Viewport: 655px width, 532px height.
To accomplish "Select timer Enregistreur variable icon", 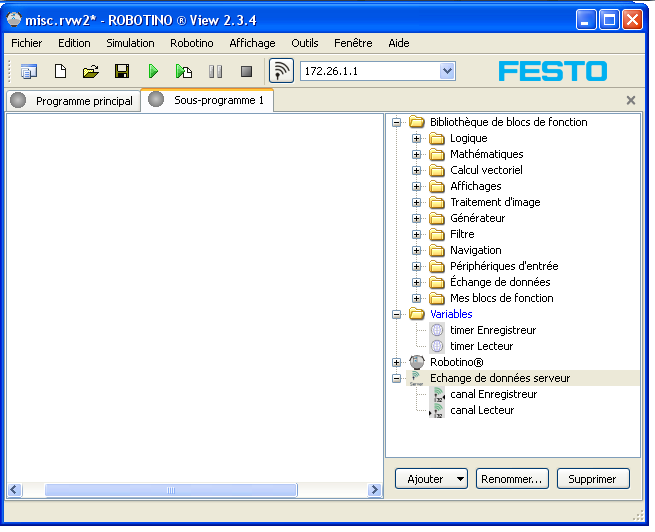I will 437,330.
